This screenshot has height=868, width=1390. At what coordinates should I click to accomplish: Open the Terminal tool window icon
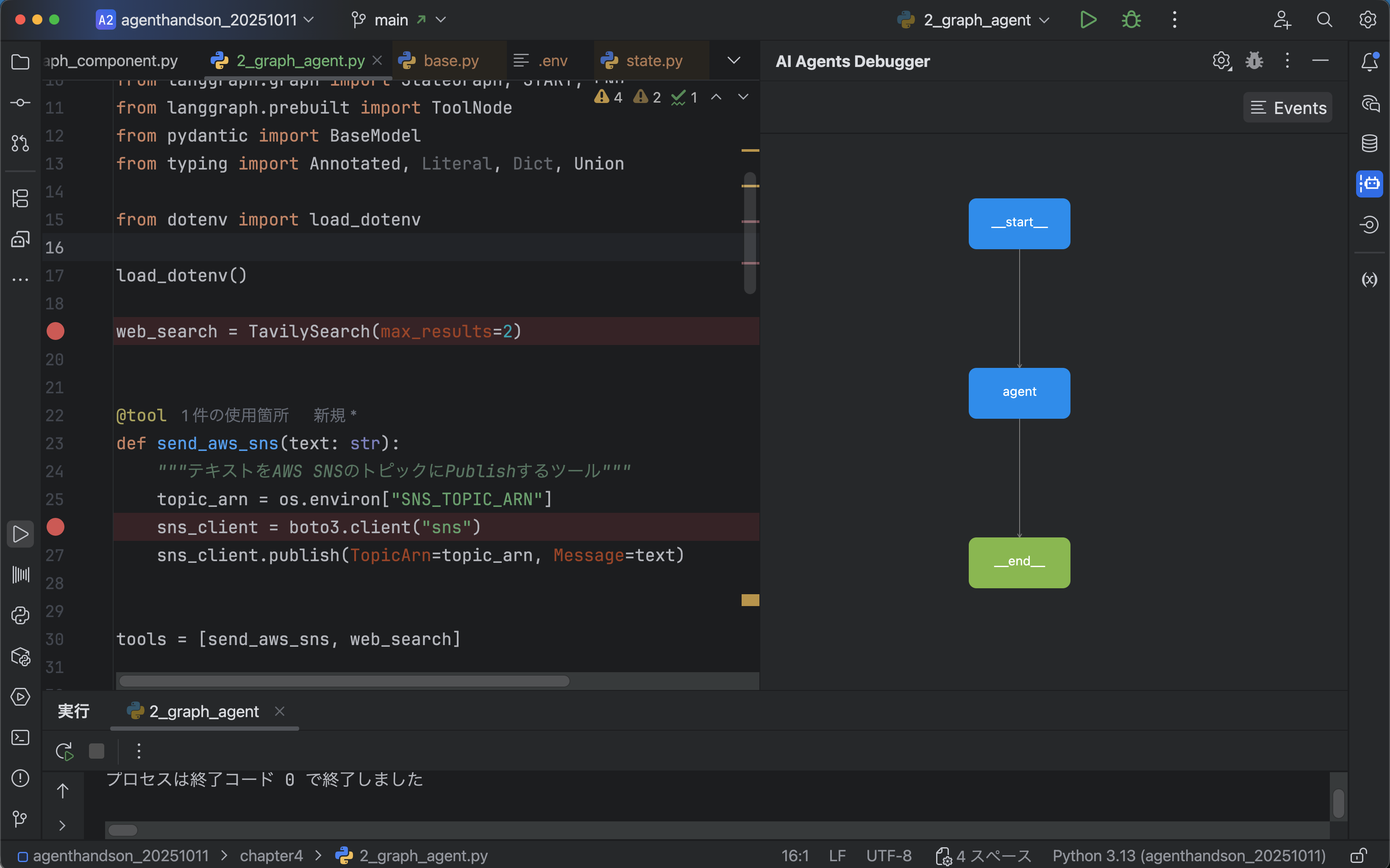coord(21,737)
